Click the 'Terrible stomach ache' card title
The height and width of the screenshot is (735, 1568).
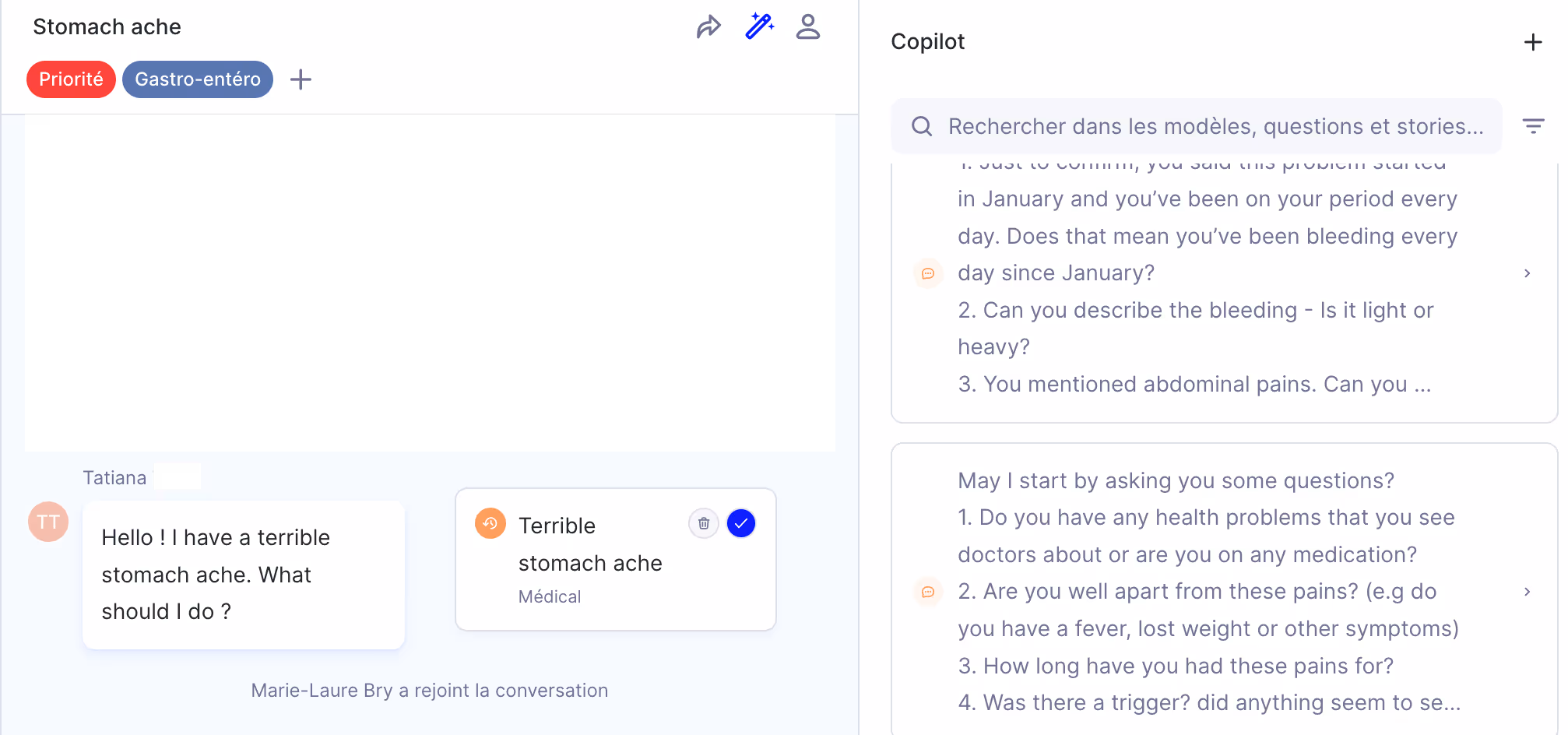(590, 544)
